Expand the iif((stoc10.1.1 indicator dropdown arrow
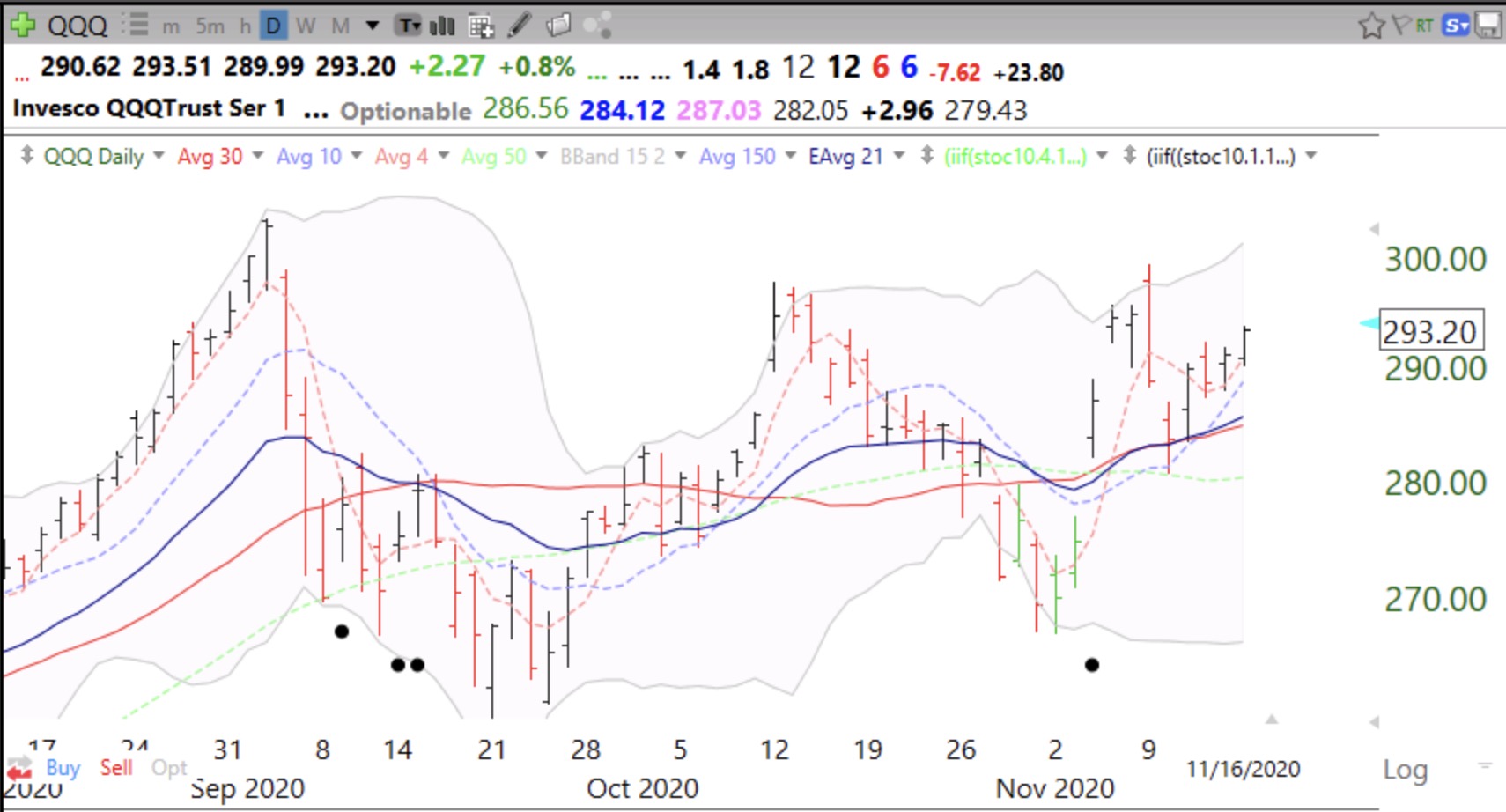The height and width of the screenshot is (812, 1506). click(1310, 156)
